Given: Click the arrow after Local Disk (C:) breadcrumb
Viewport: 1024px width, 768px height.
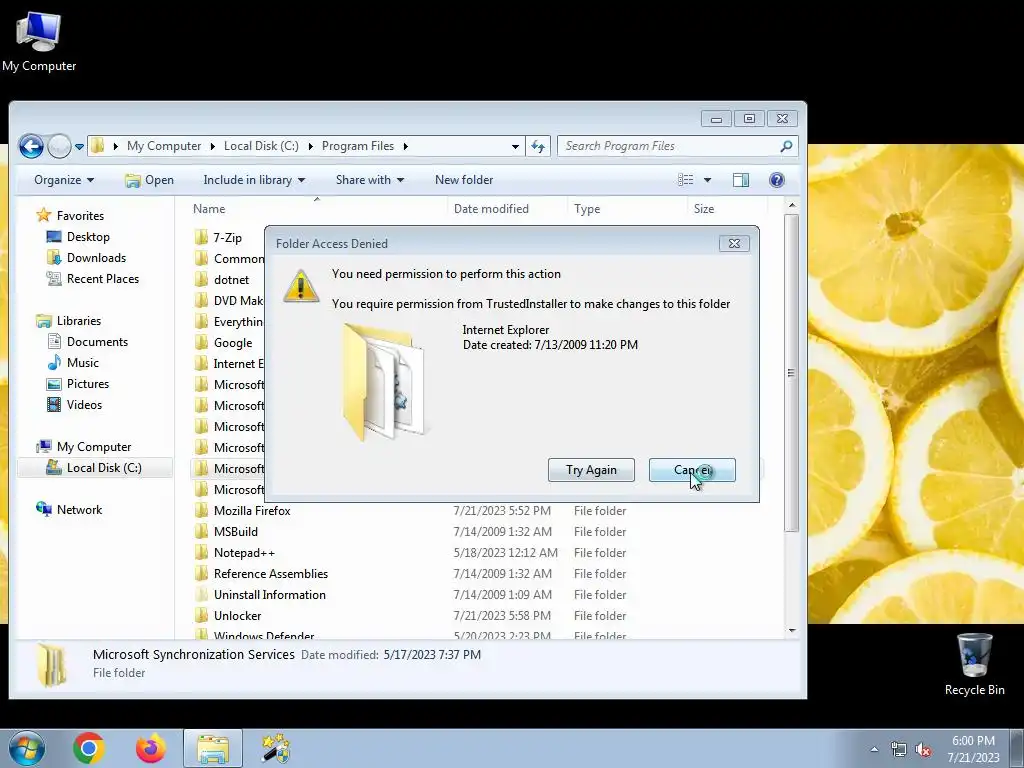Looking at the screenshot, I should (x=310, y=146).
